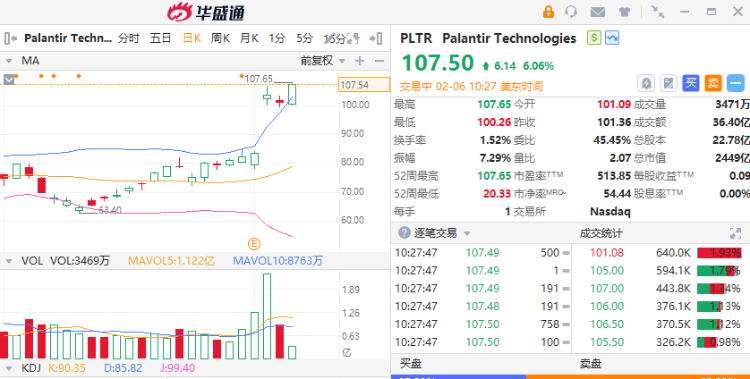The height and width of the screenshot is (379, 750).
Task: Open the skin theme shirt icon
Action: 624,12
